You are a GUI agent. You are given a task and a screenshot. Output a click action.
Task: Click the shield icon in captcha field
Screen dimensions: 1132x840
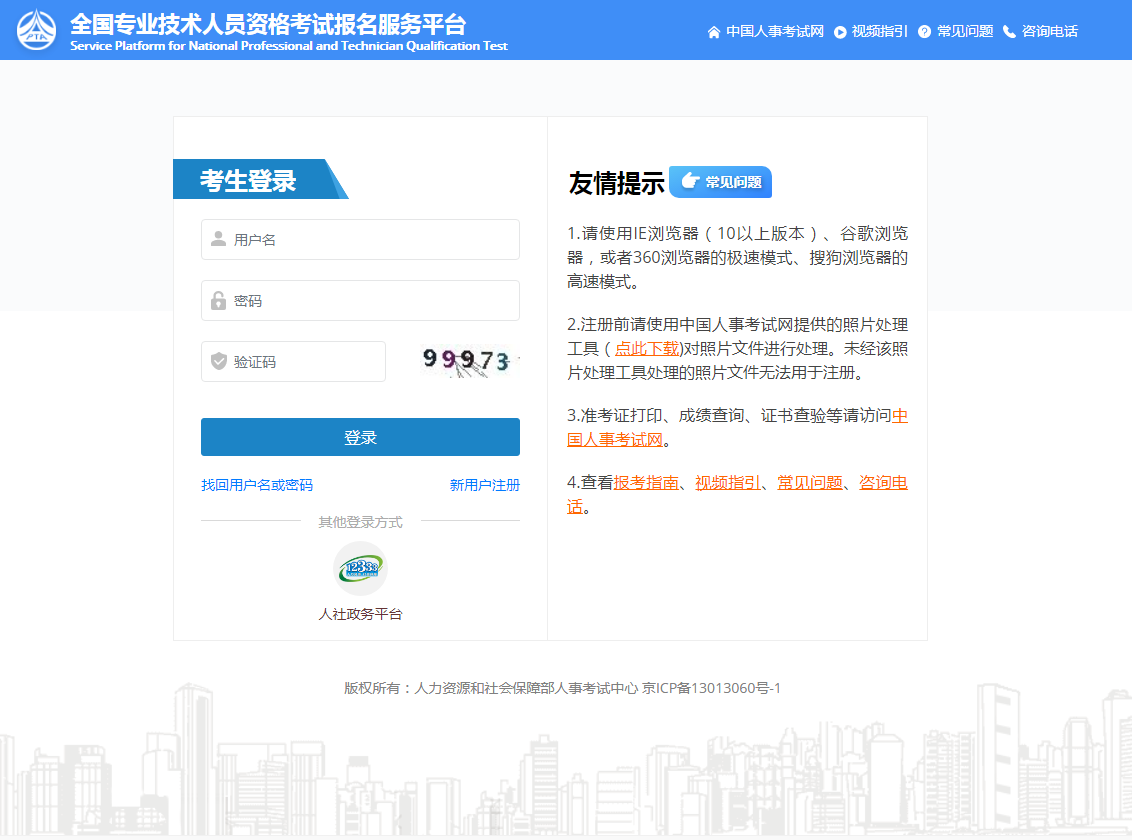(x=218, y=362)
